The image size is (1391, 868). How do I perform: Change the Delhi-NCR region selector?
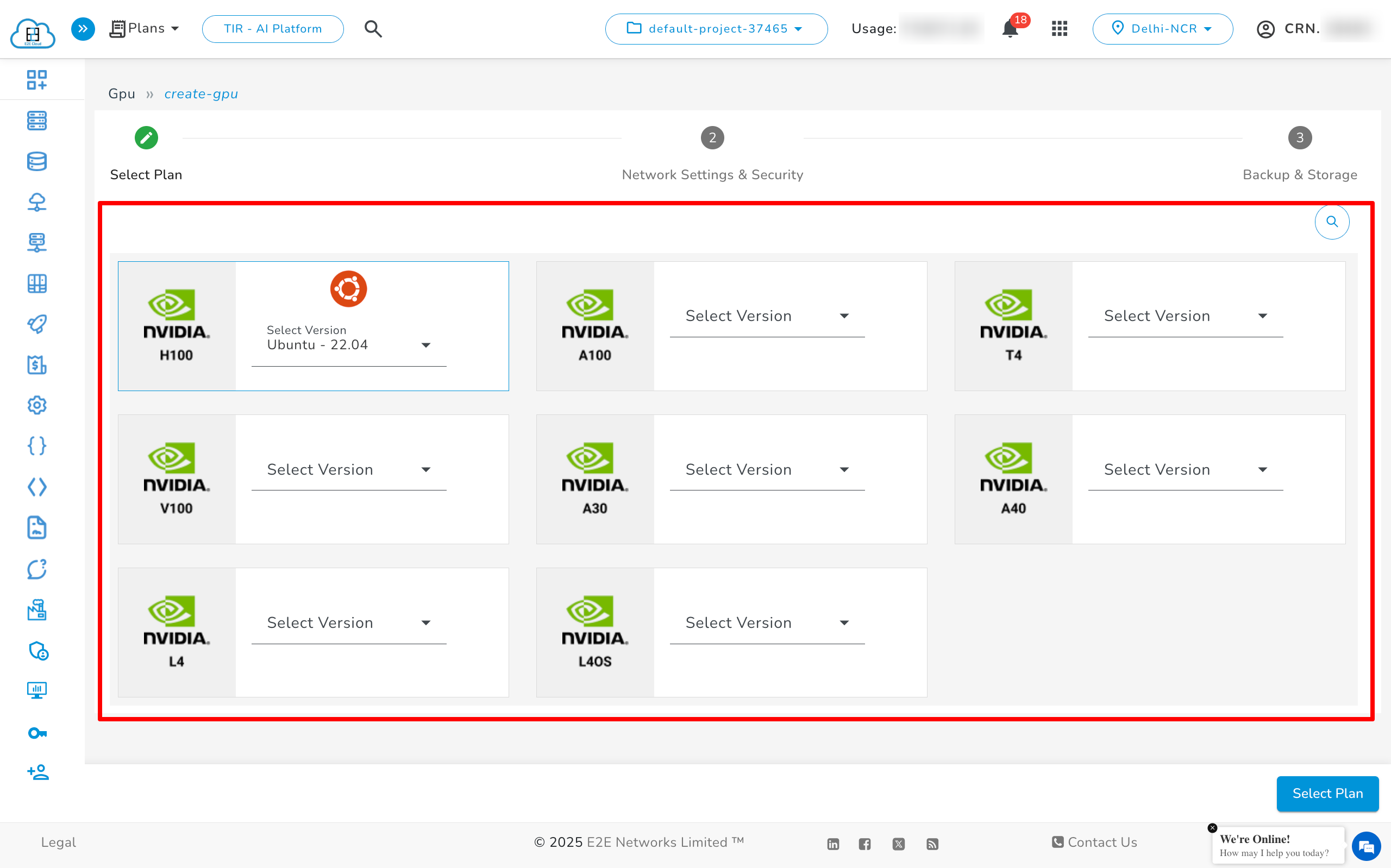pos(1162,29)
